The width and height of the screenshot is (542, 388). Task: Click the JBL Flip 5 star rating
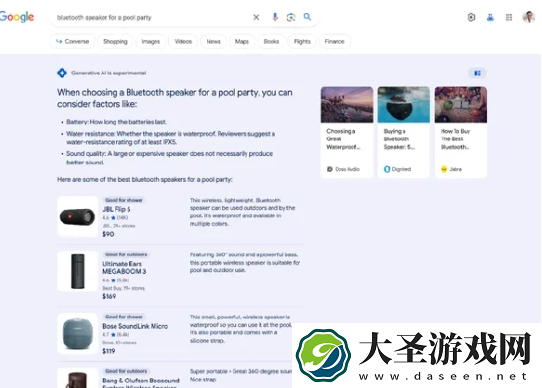(115, 218)
